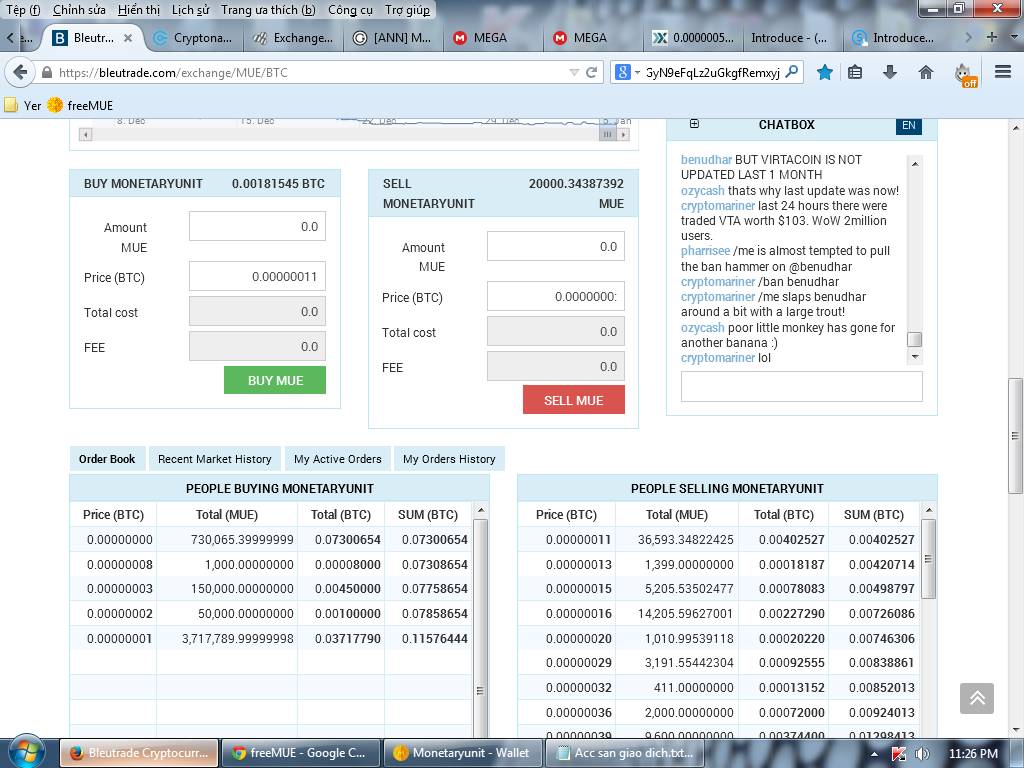This screenshot has width=1024, height=768.
Task: Open the Lịch sử menu
Action: coord(190,10)
